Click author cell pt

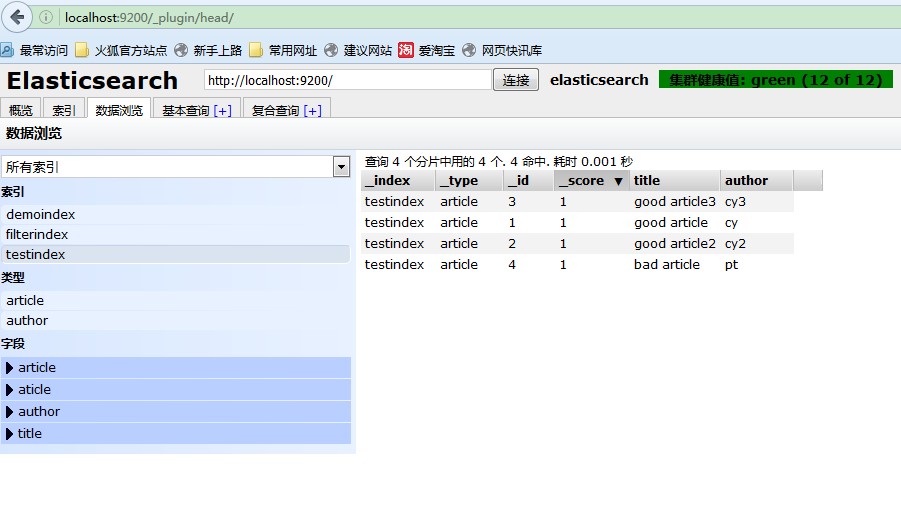click(x=731, y=265)
